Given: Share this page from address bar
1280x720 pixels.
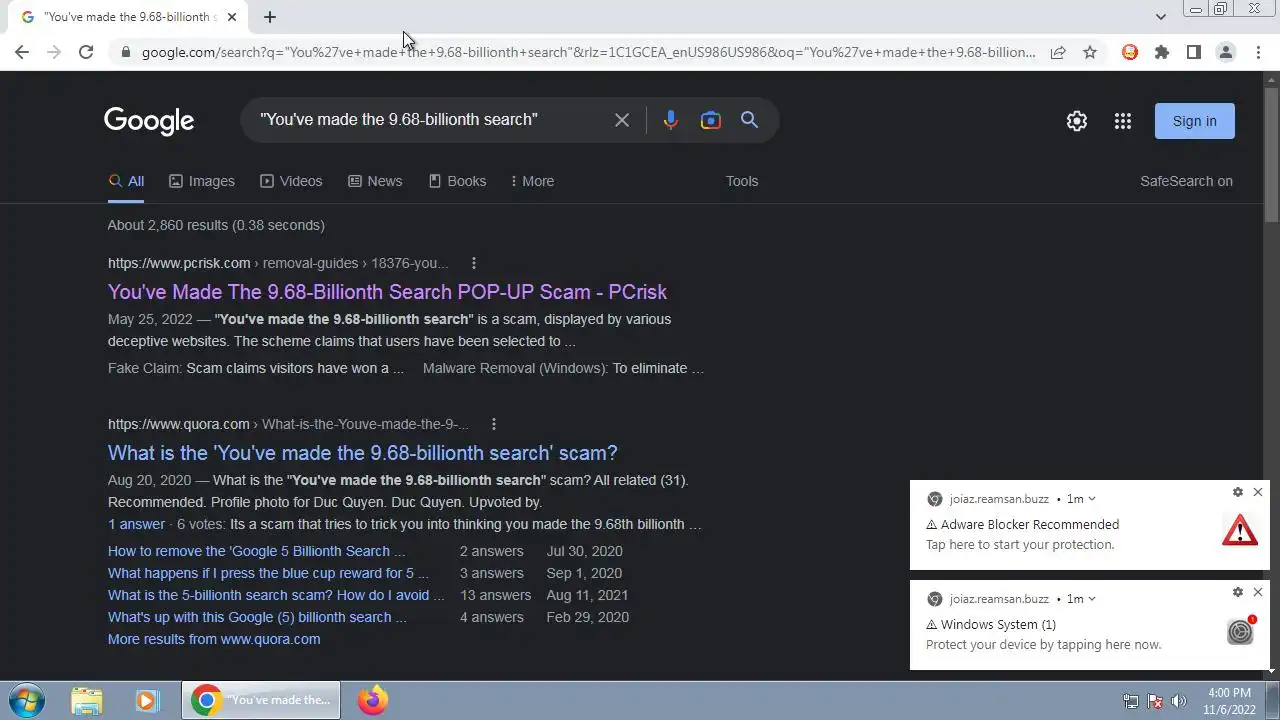Looking at the screenshot, I should click(x=1058, y=52).
